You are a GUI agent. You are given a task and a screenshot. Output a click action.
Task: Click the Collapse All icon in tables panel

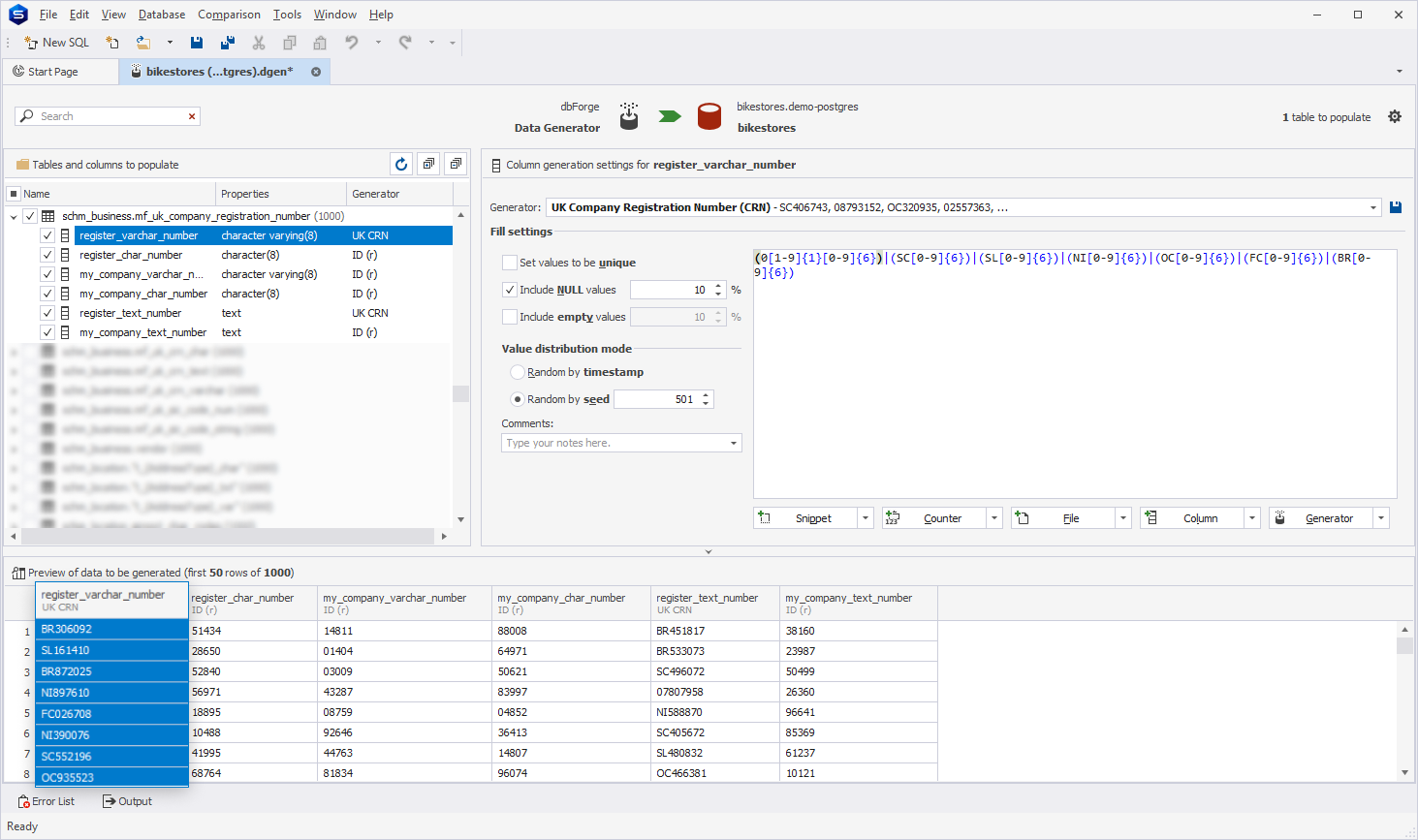coord(456,165)
